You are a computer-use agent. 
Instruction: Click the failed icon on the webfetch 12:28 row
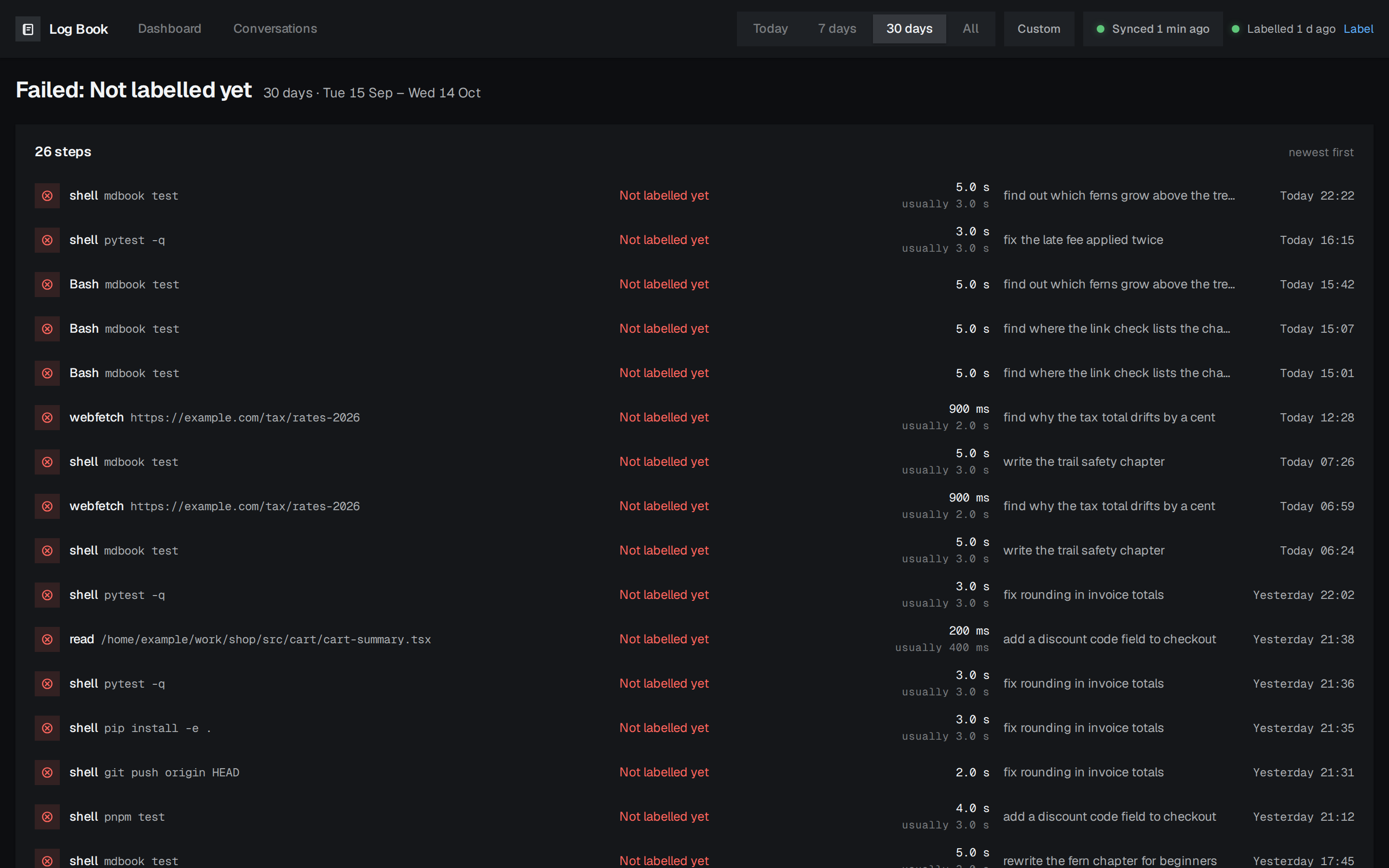click(x=47, y=417)
